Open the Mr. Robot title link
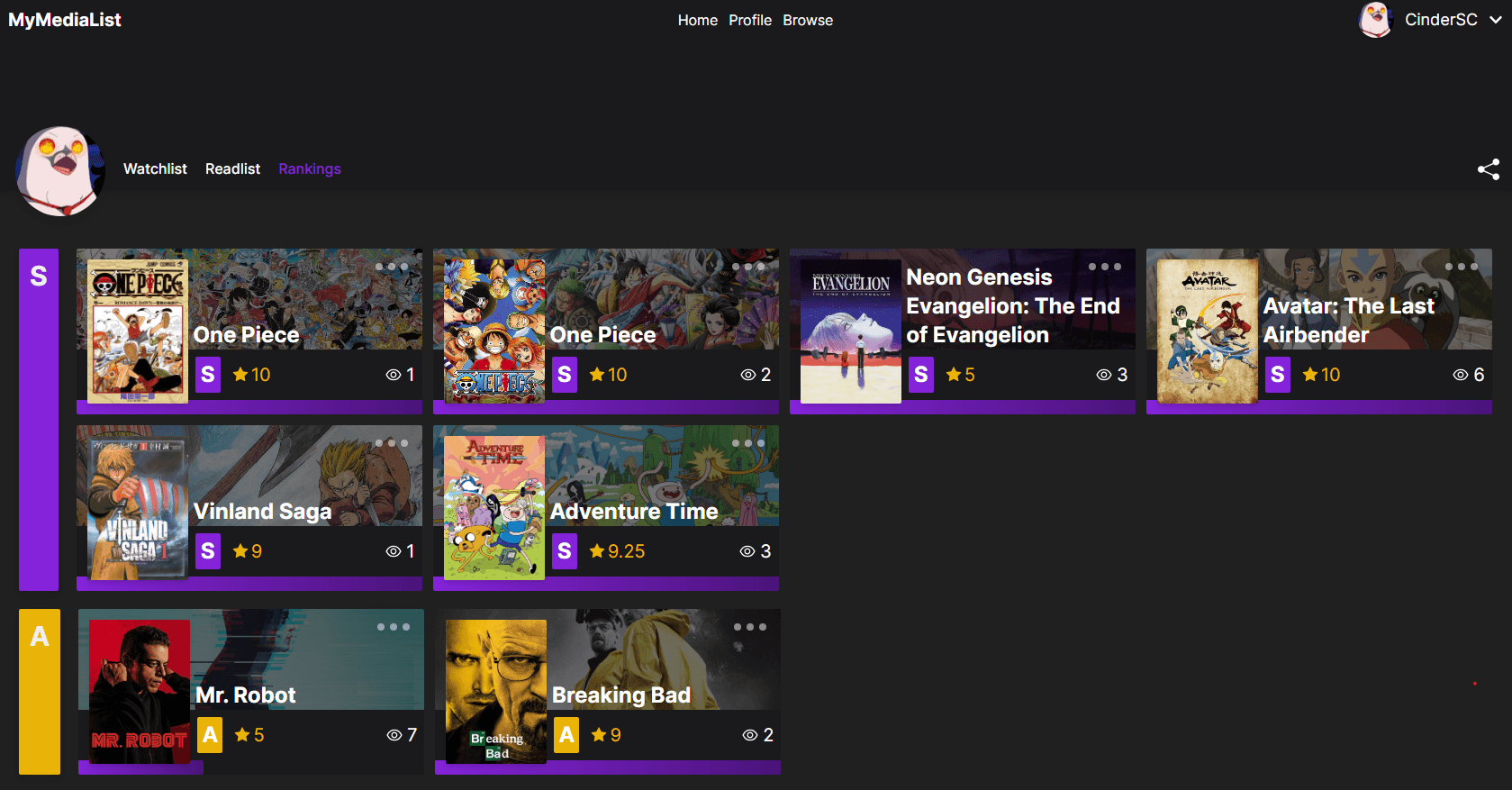 pos(246,695)
